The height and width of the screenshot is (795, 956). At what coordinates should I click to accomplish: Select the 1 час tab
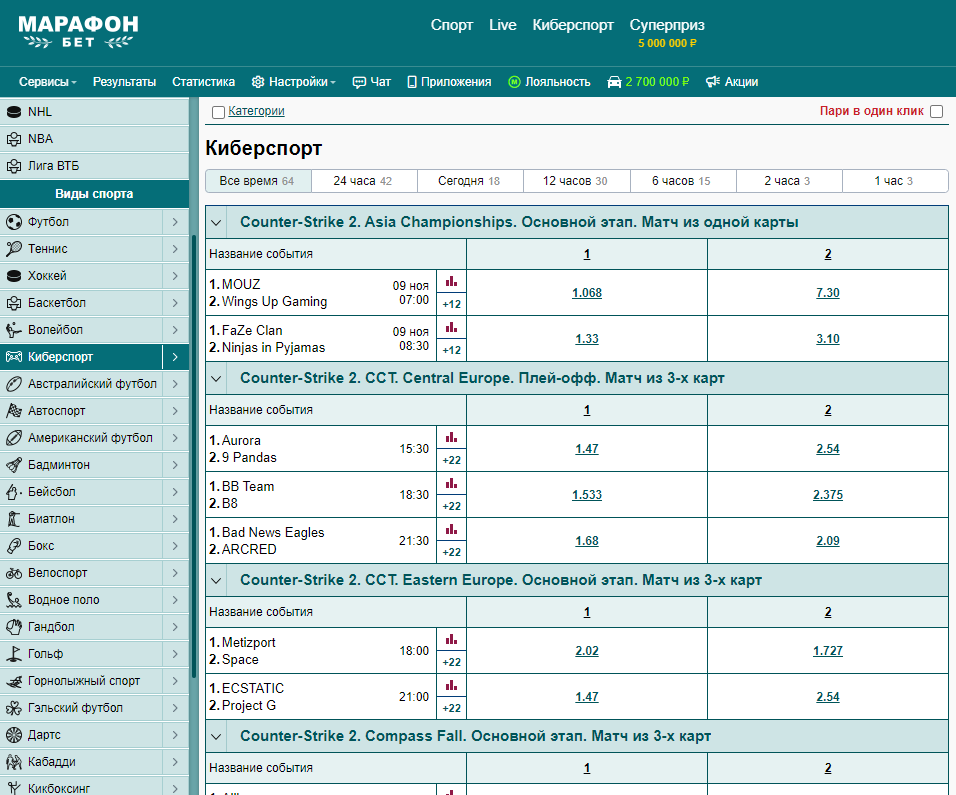pos(895,181)
